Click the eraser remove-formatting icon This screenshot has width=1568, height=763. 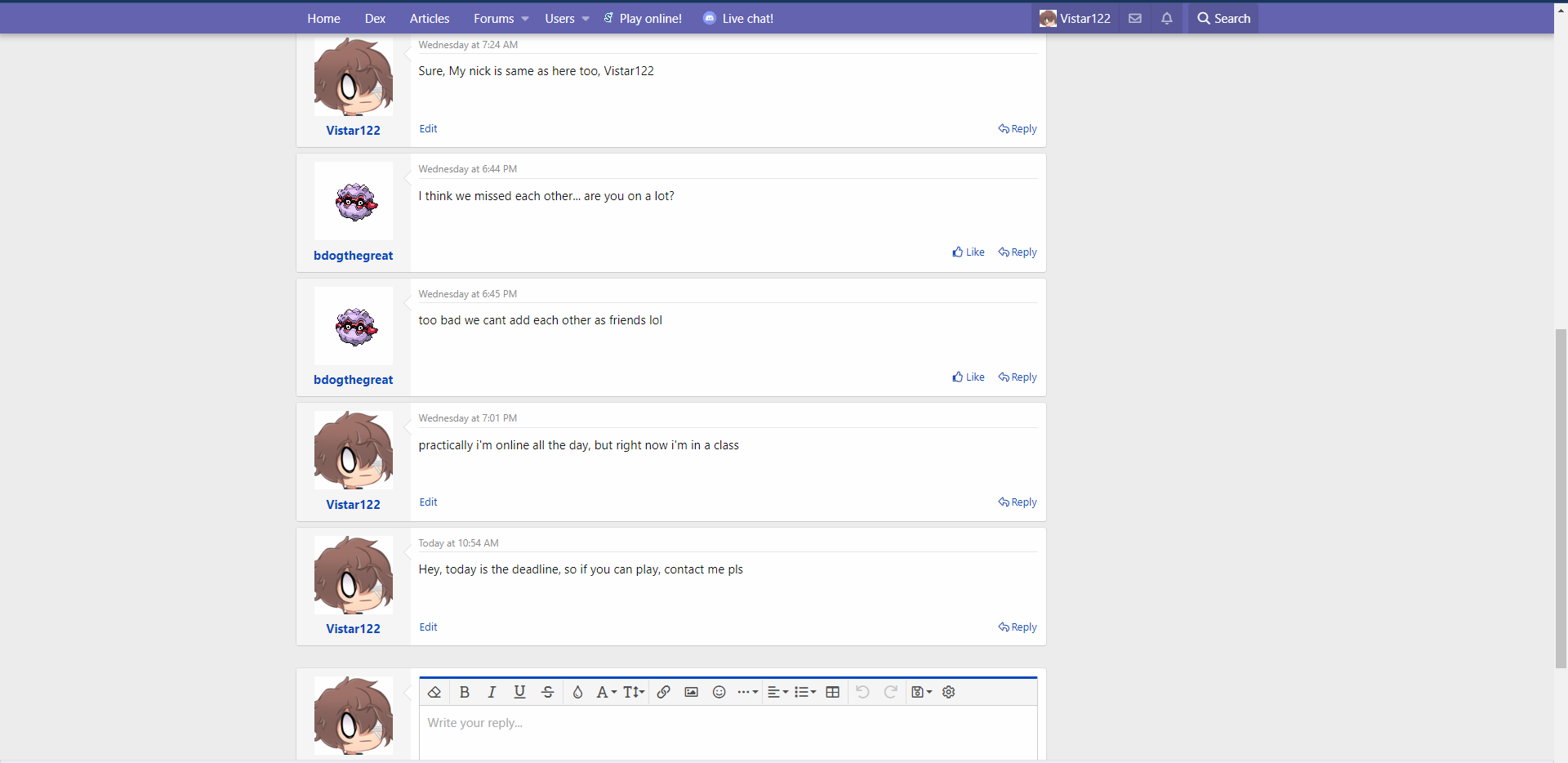coord(434,692)
